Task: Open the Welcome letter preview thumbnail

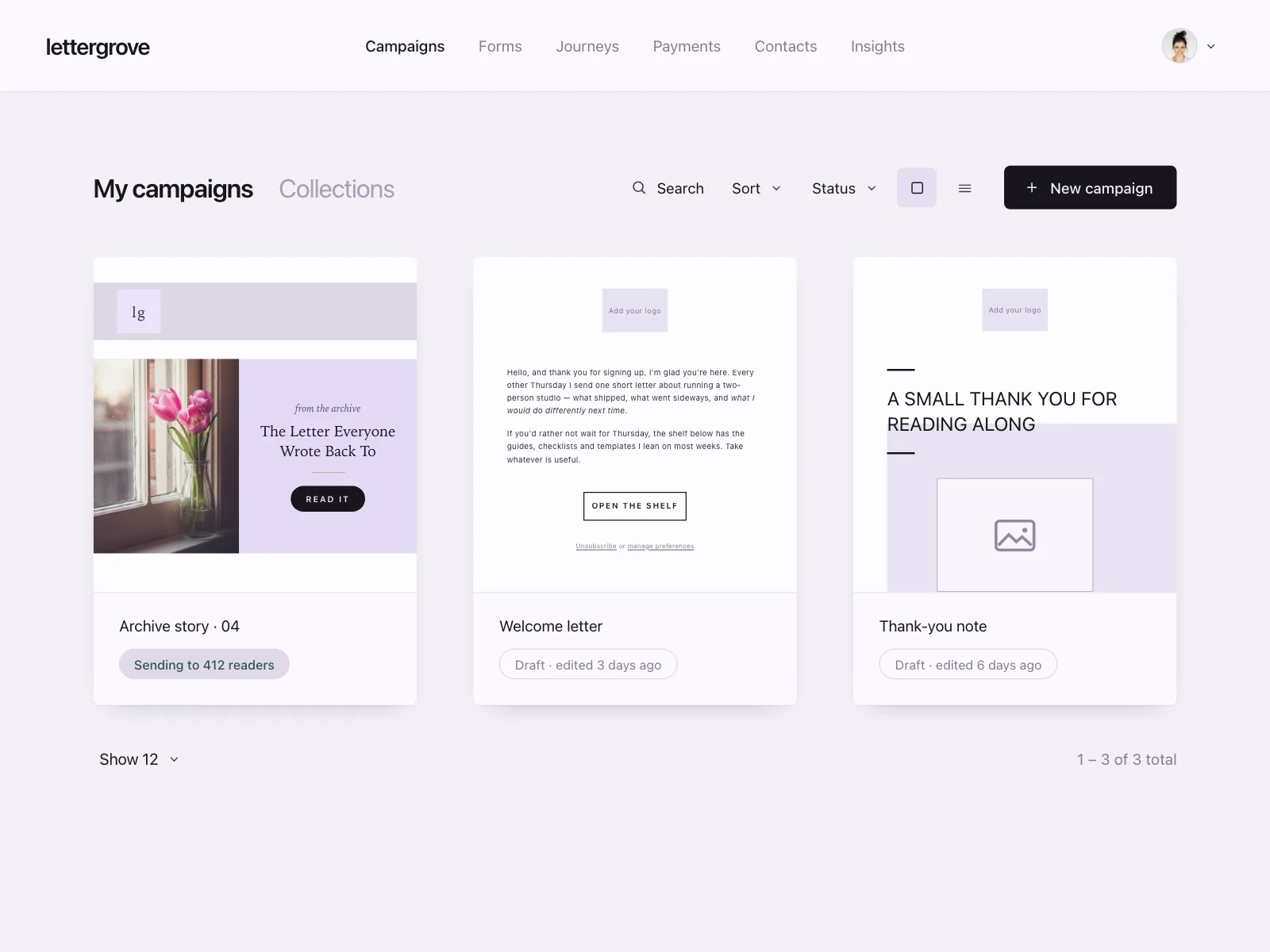Action: (x=635, y=424)
